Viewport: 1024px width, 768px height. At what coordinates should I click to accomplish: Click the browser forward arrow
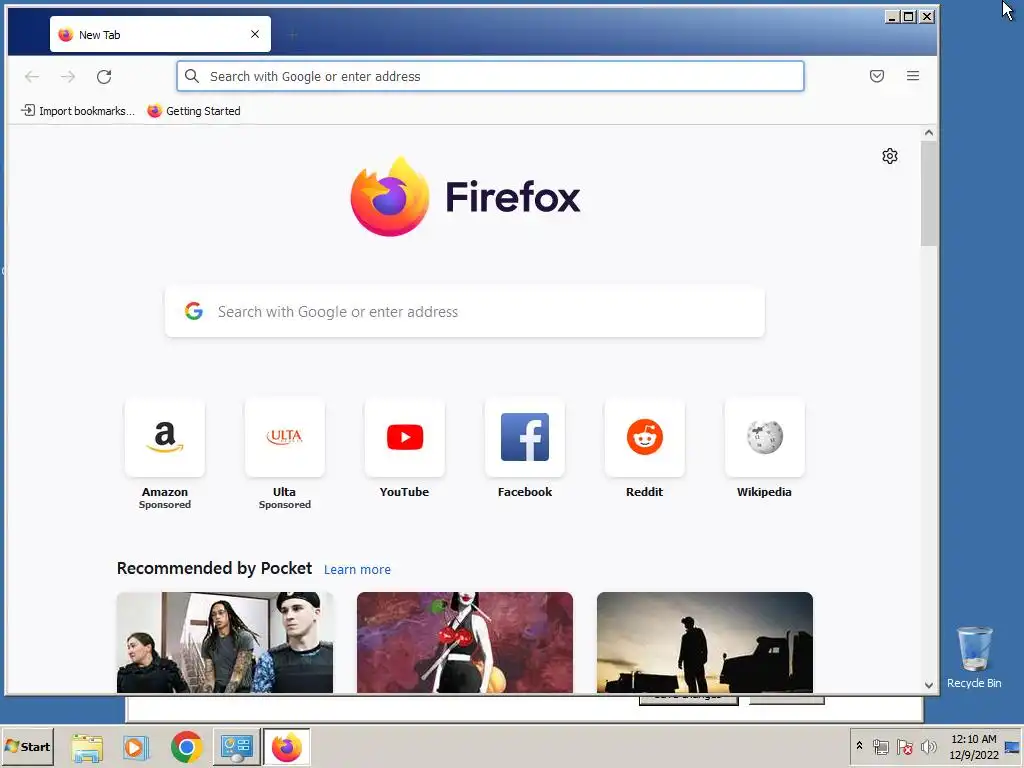(68, 76)
